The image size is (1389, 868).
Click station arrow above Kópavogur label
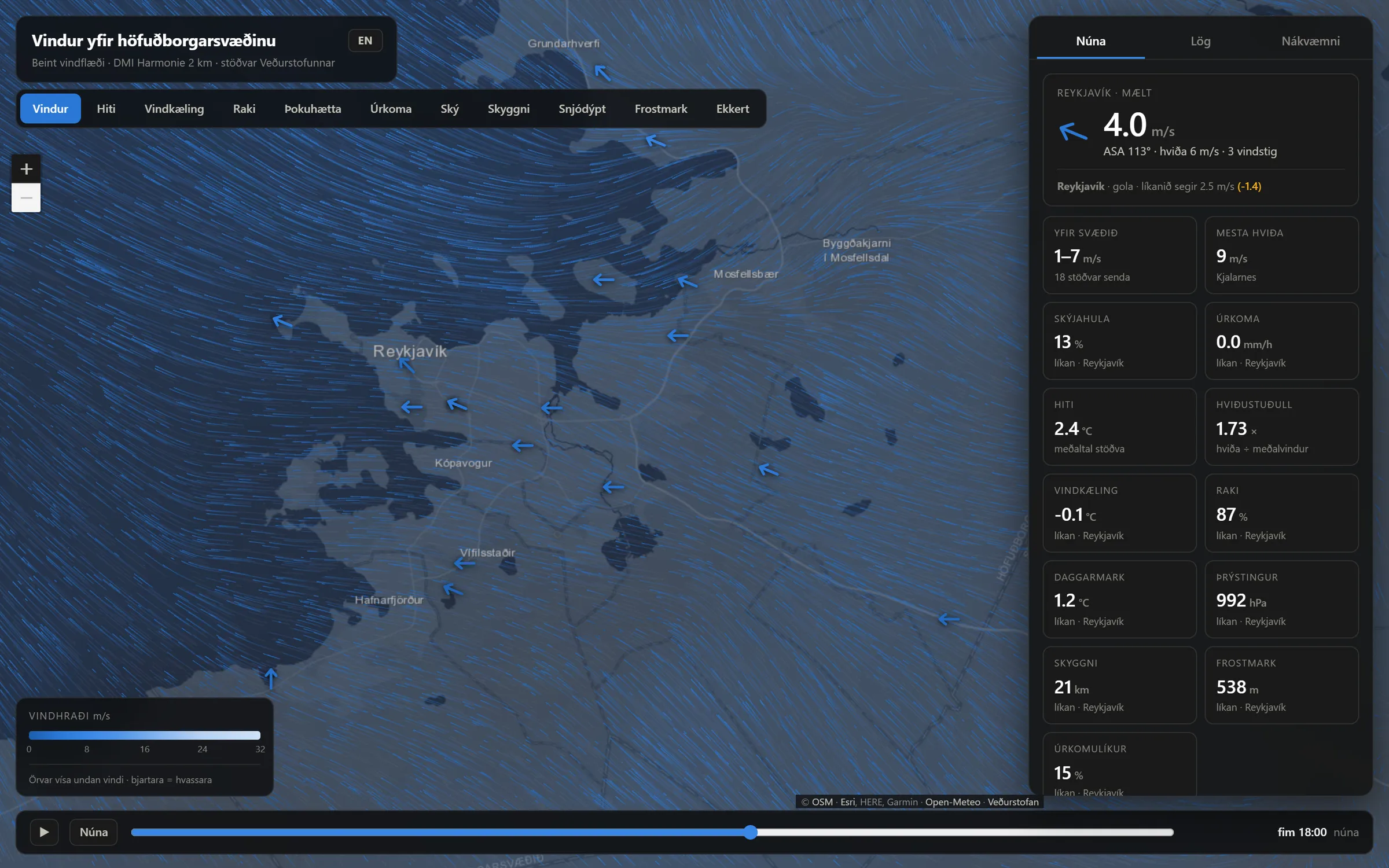coord(523,446)
